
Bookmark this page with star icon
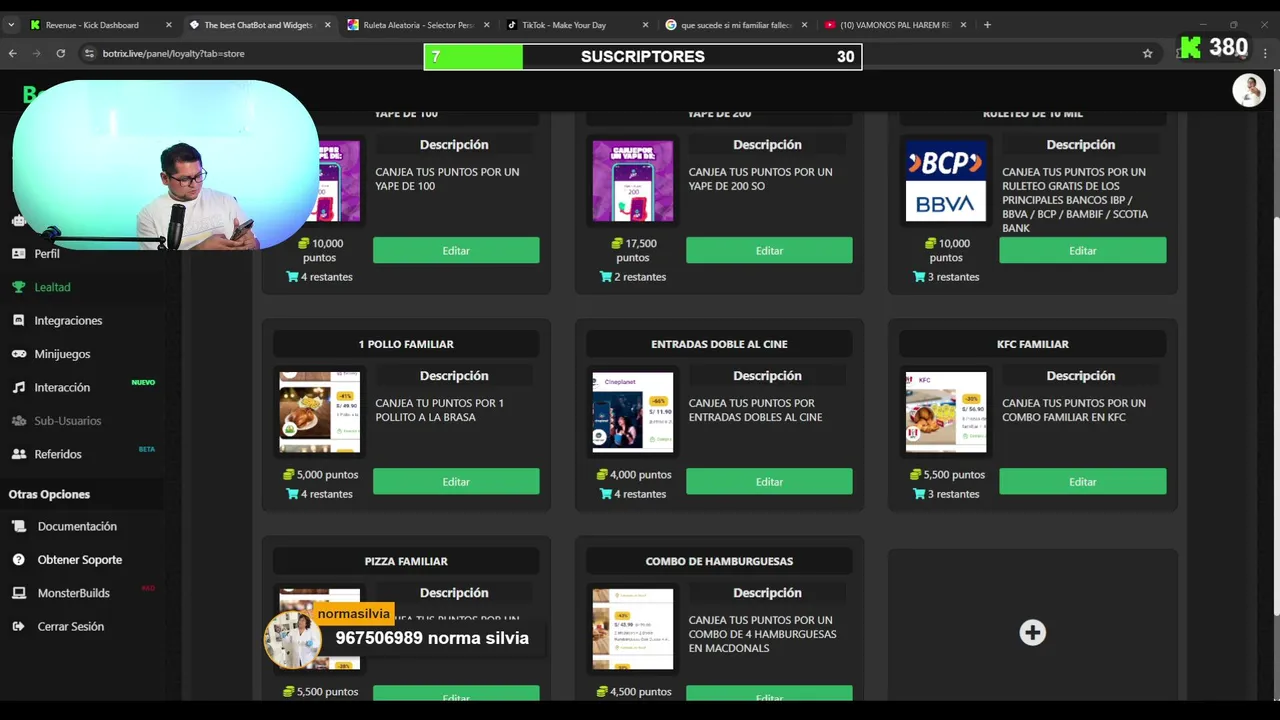coord(1147,53)
